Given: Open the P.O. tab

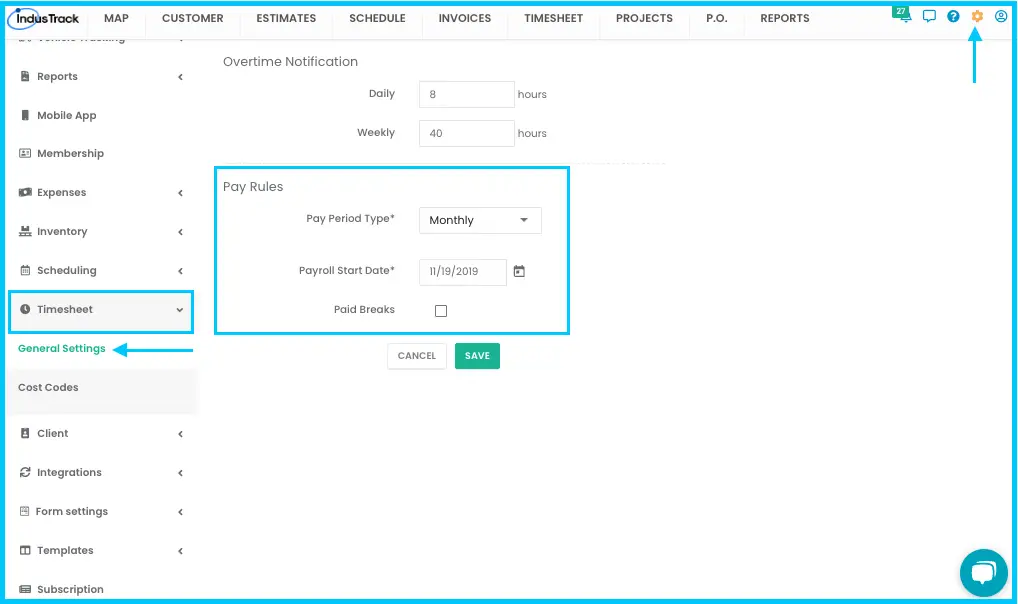Looking at the screenshot, I should pos(717,18).
